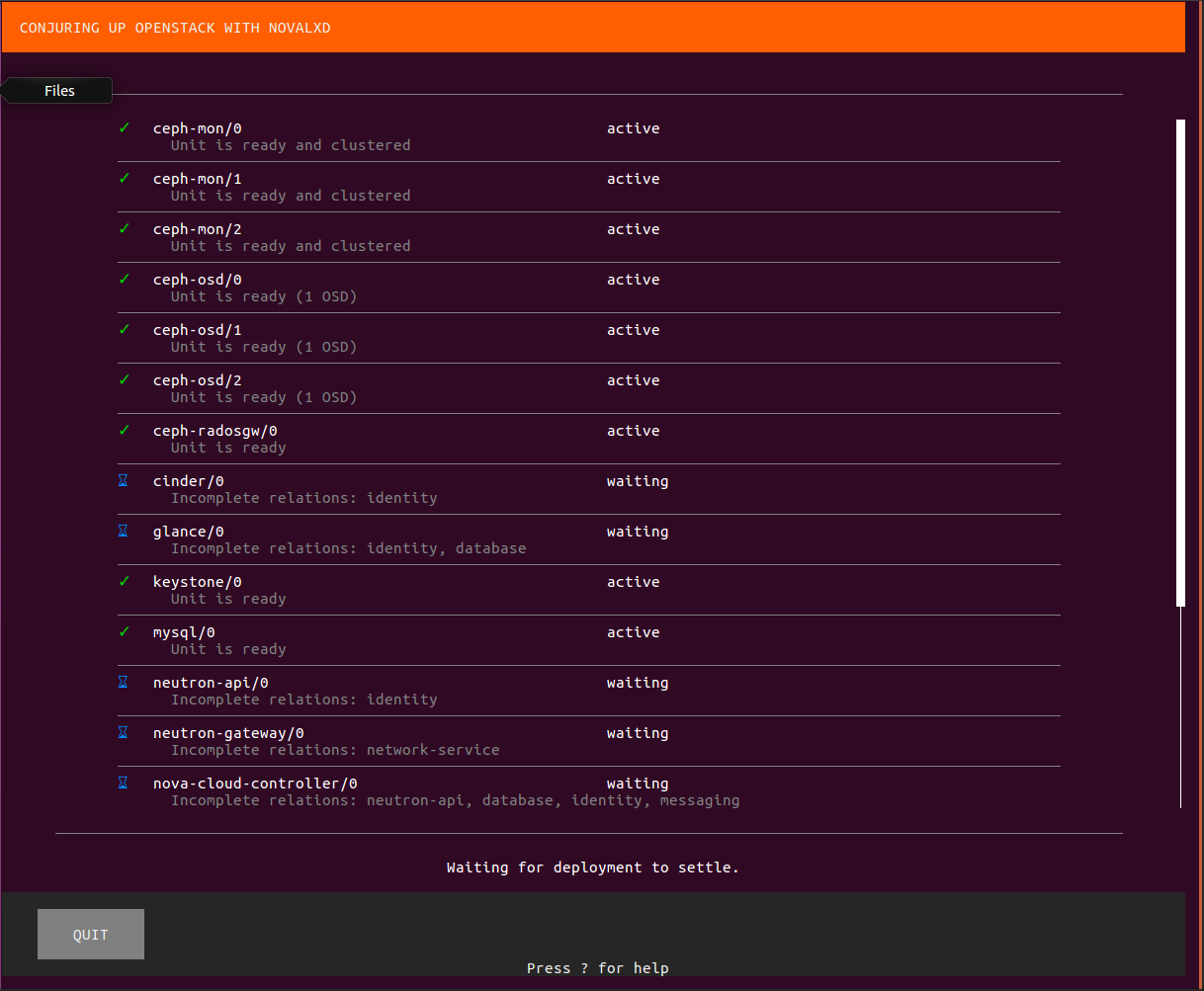Select the ceph-mon/2 unit name
The image size is (1204, 991).
(198, 229)
